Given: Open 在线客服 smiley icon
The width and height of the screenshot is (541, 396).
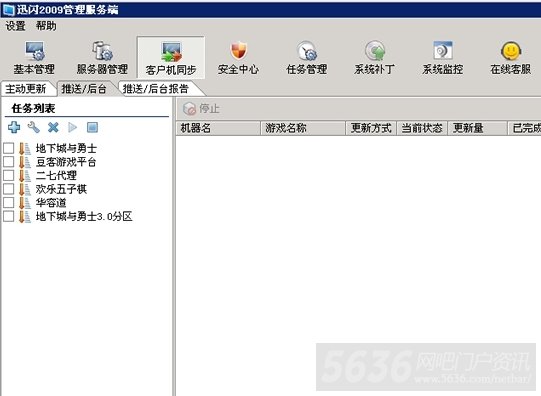Looking at the screenshot, I should (x=511, y=51).
